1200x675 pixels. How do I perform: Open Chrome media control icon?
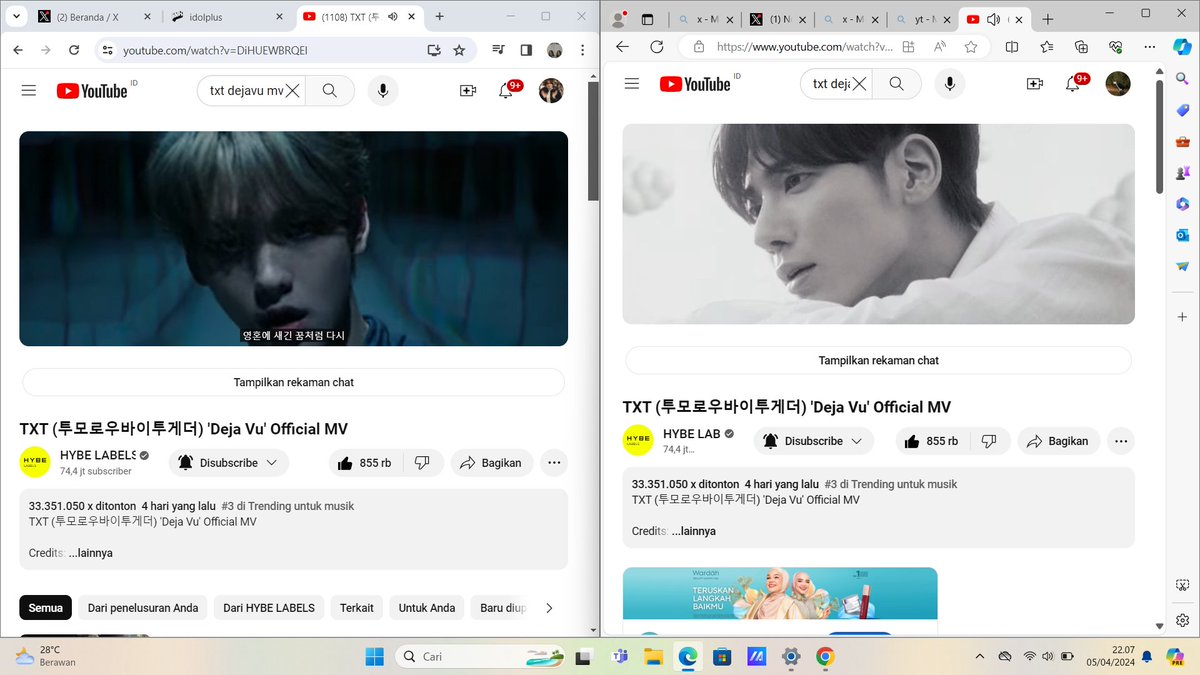[498, 50]
